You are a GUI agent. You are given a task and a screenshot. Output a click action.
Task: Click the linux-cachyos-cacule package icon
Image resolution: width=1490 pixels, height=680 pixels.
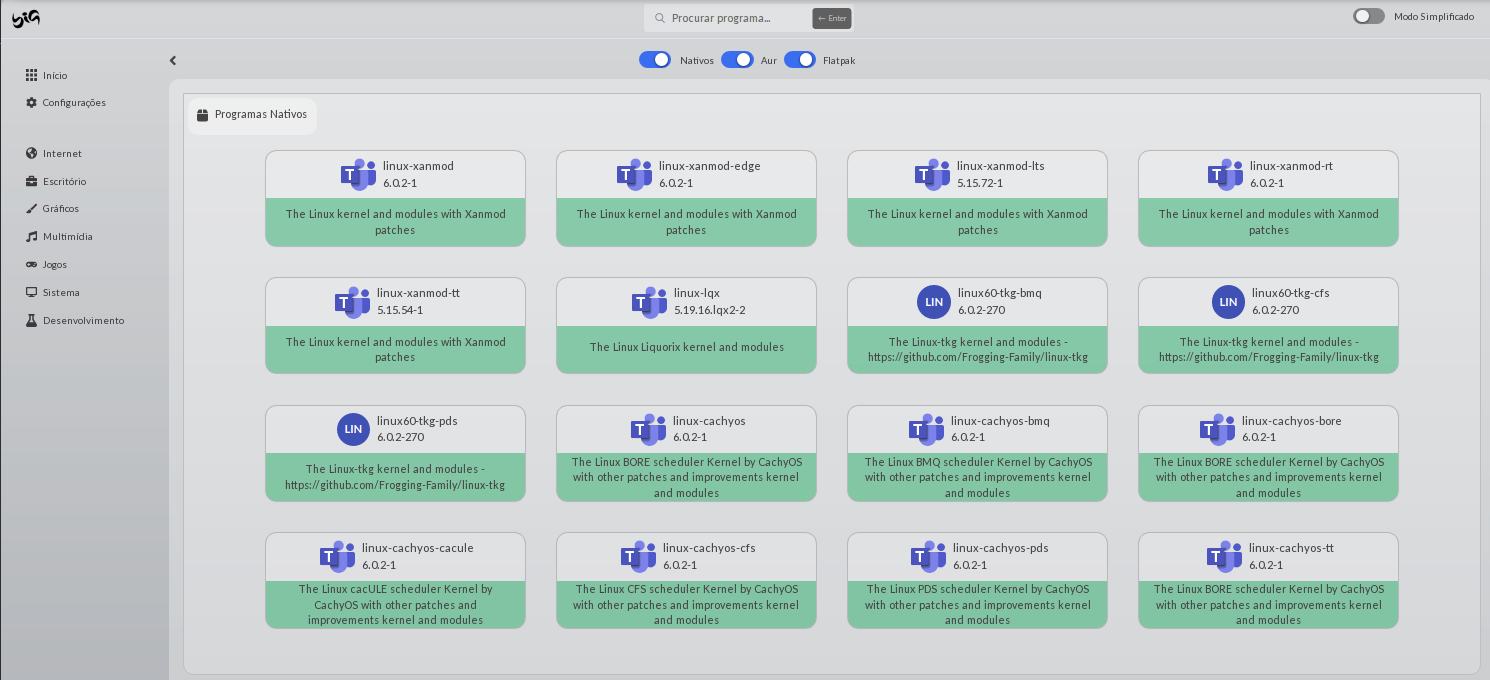[337, 556]
